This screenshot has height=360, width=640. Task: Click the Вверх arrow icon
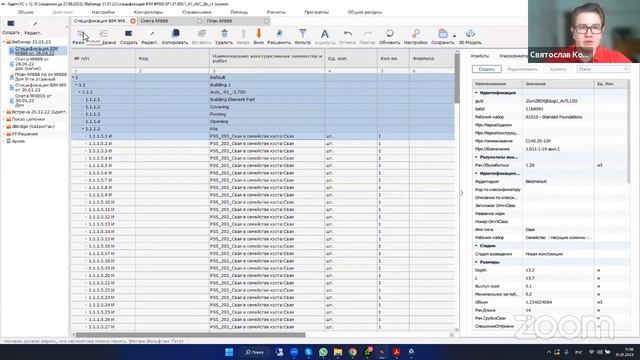point(243,33)
